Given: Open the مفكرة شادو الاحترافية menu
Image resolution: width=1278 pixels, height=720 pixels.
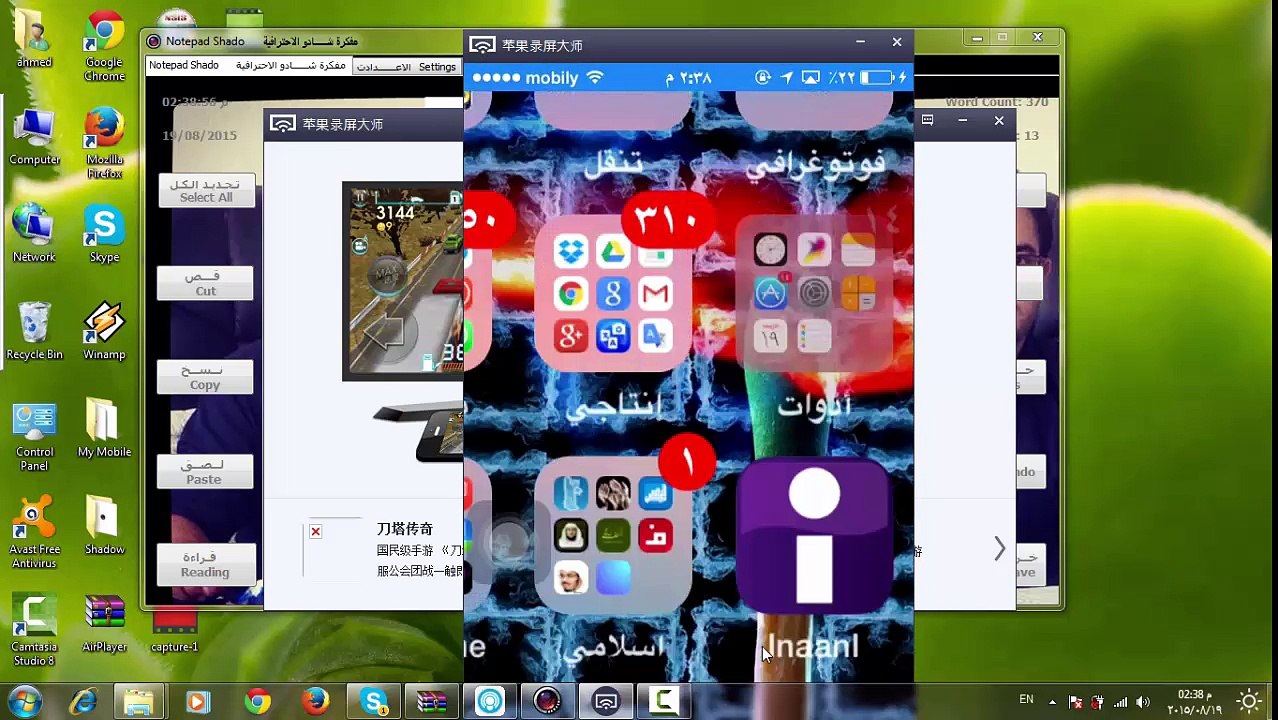Looking at the screenshot, I should pos(291,66).
